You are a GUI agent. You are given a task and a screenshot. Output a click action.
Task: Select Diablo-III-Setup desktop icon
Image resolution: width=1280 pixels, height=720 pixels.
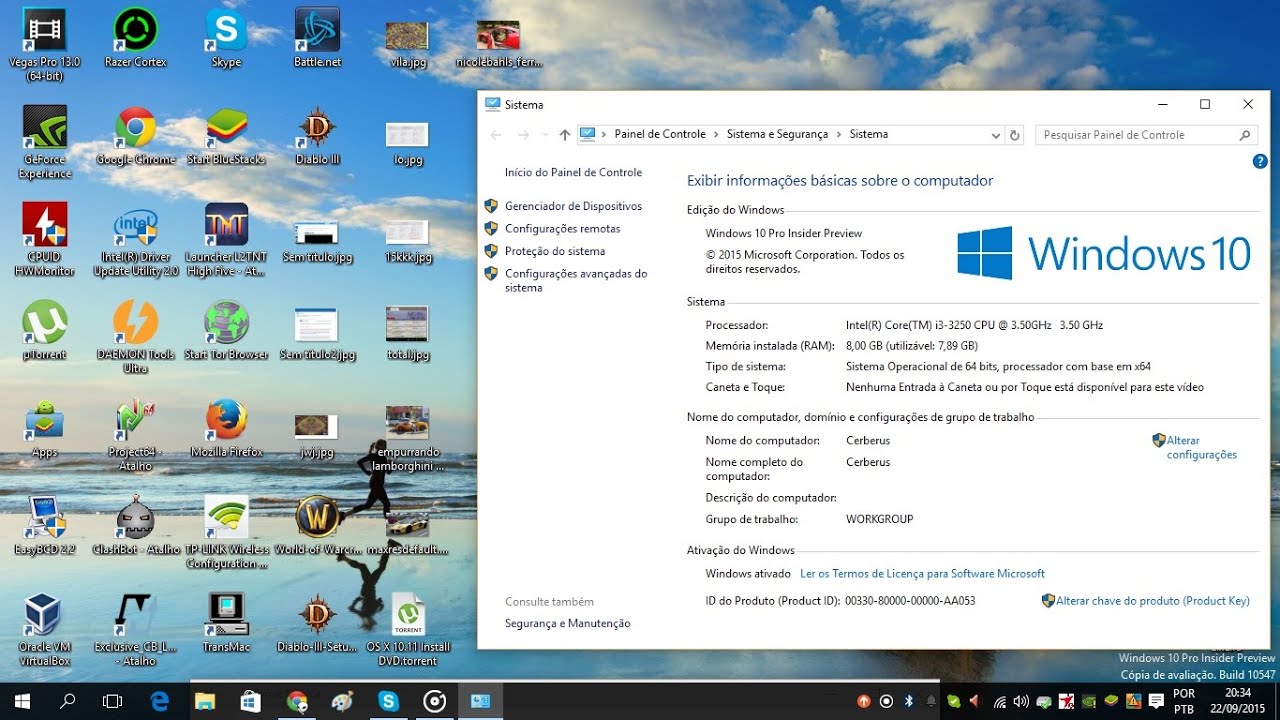(x=317, y=624)
